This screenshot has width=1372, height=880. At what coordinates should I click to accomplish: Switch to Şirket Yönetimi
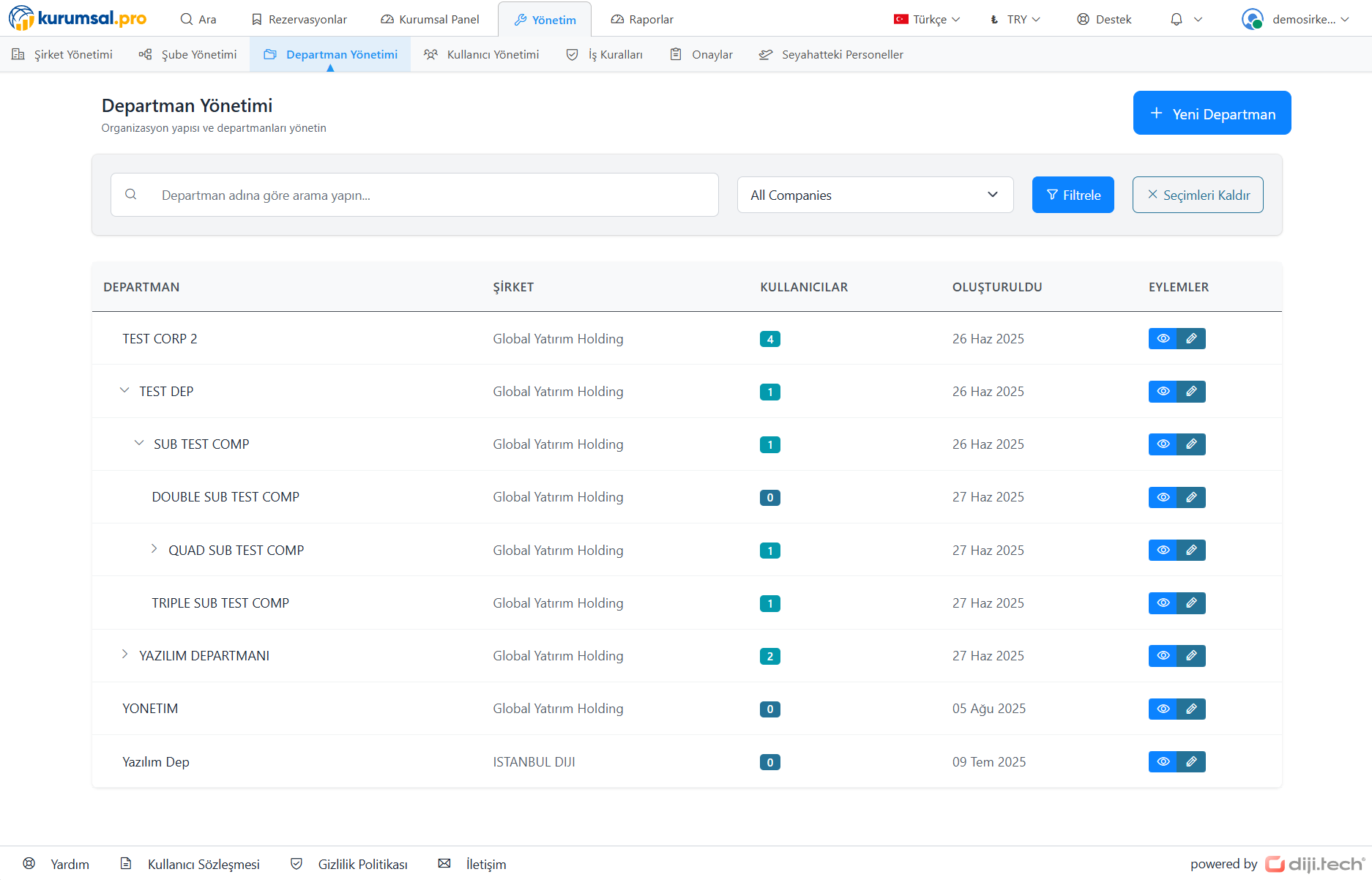pyautogui.click(x=62, y=54)
